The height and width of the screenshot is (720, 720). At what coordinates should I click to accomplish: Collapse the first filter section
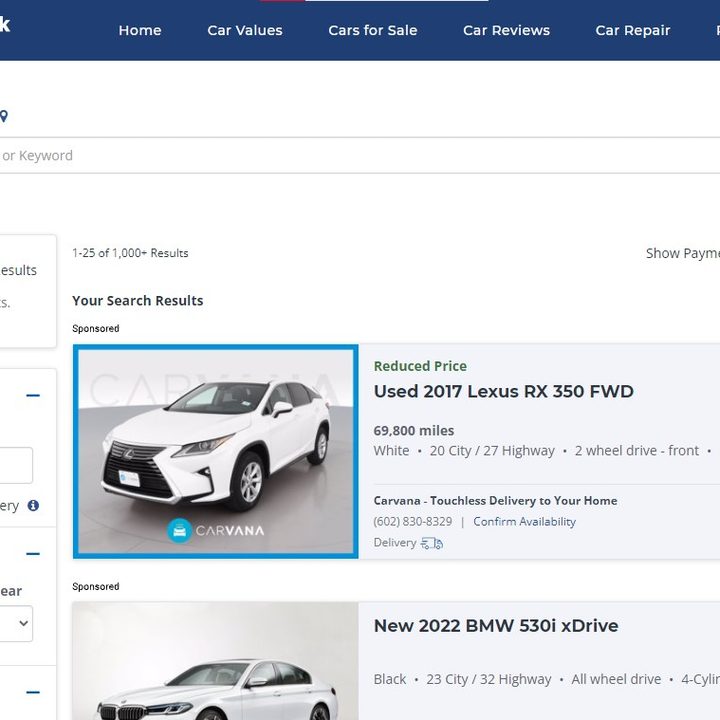pyautogui.click(x=33, y=396)
